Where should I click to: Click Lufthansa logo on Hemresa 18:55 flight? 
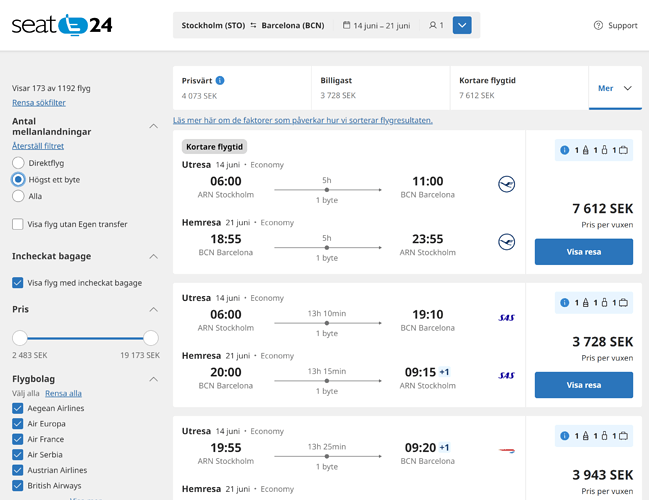(506, 242)
